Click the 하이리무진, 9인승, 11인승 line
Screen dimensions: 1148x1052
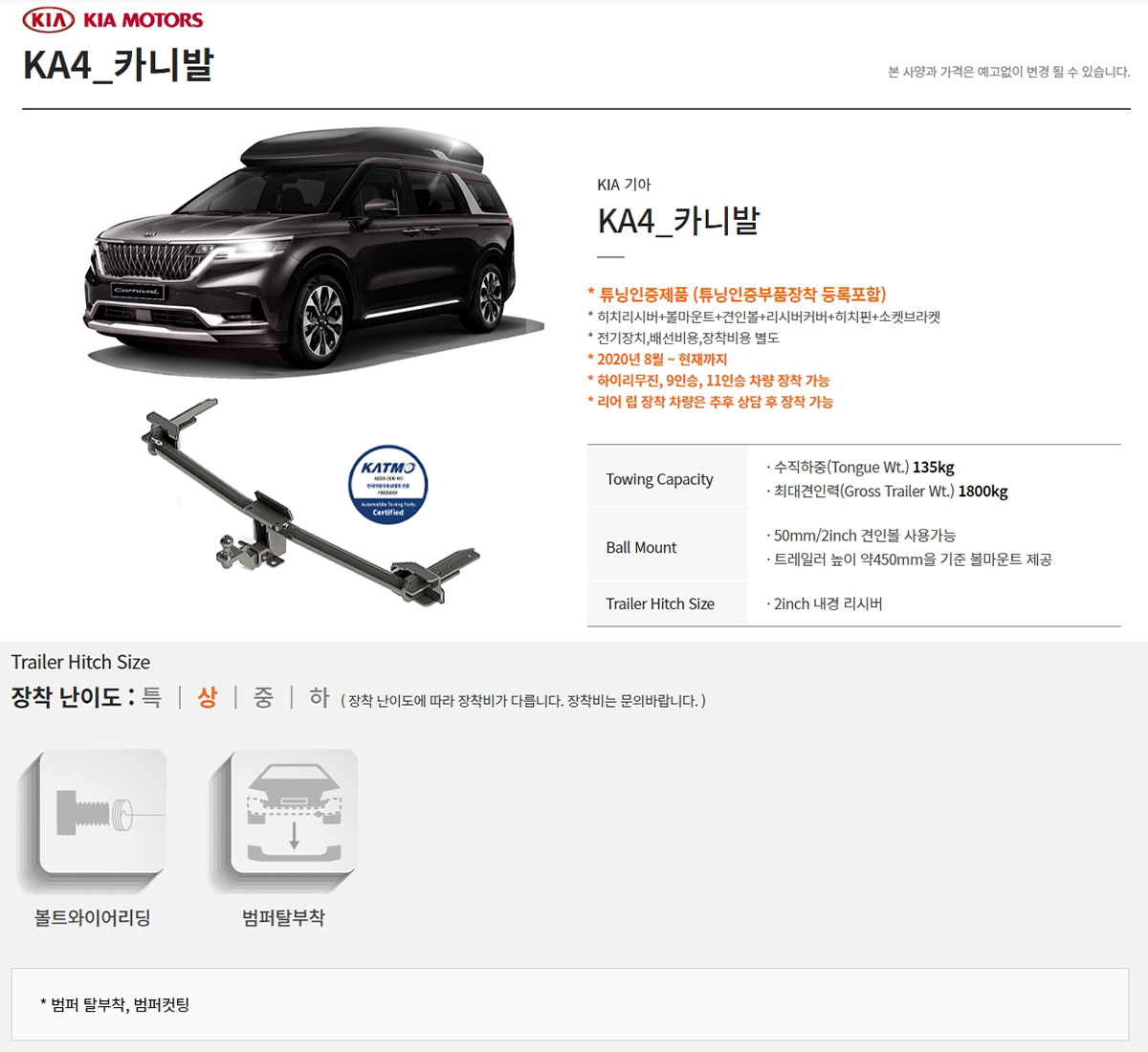709,381
